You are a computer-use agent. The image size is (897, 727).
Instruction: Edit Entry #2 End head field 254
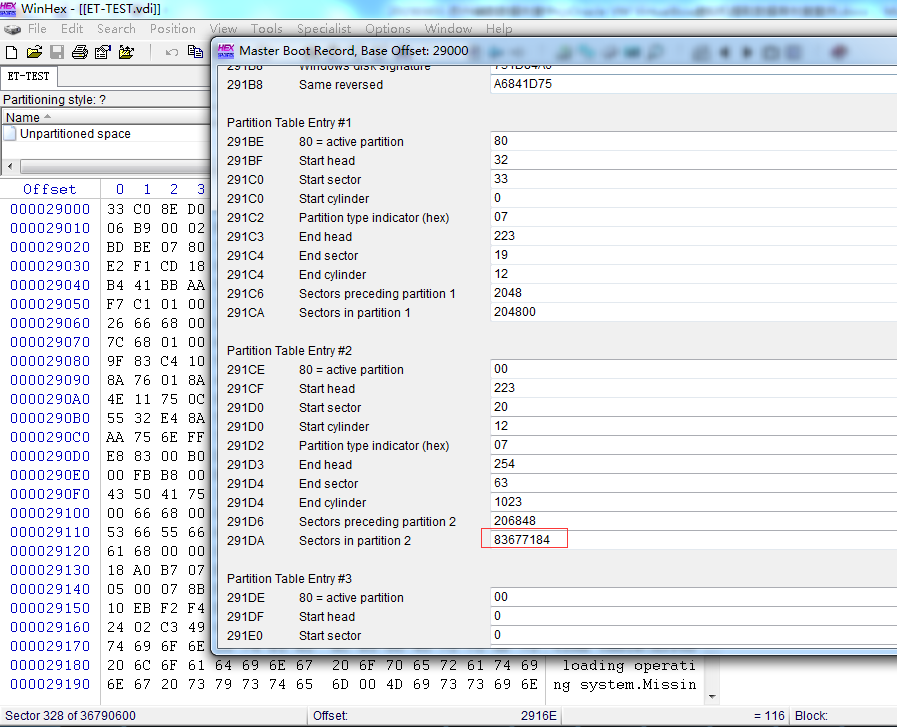[x=693, y=464]
